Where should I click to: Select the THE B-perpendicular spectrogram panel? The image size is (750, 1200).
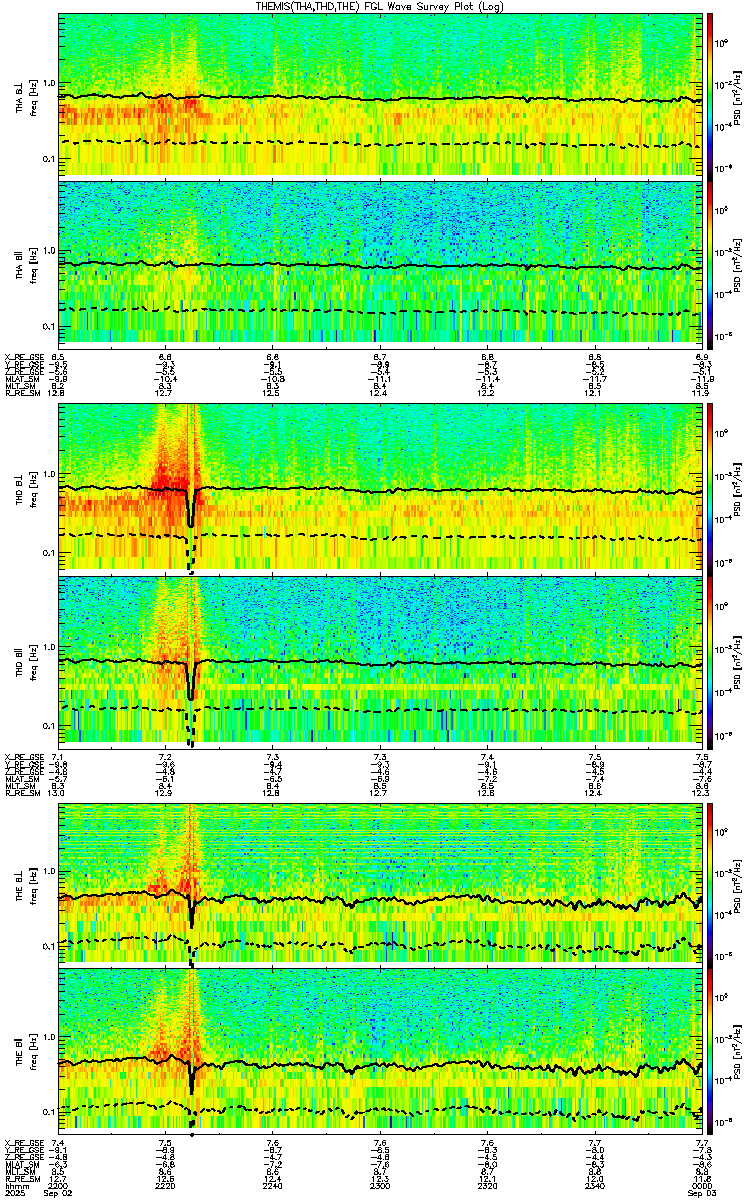380,883
